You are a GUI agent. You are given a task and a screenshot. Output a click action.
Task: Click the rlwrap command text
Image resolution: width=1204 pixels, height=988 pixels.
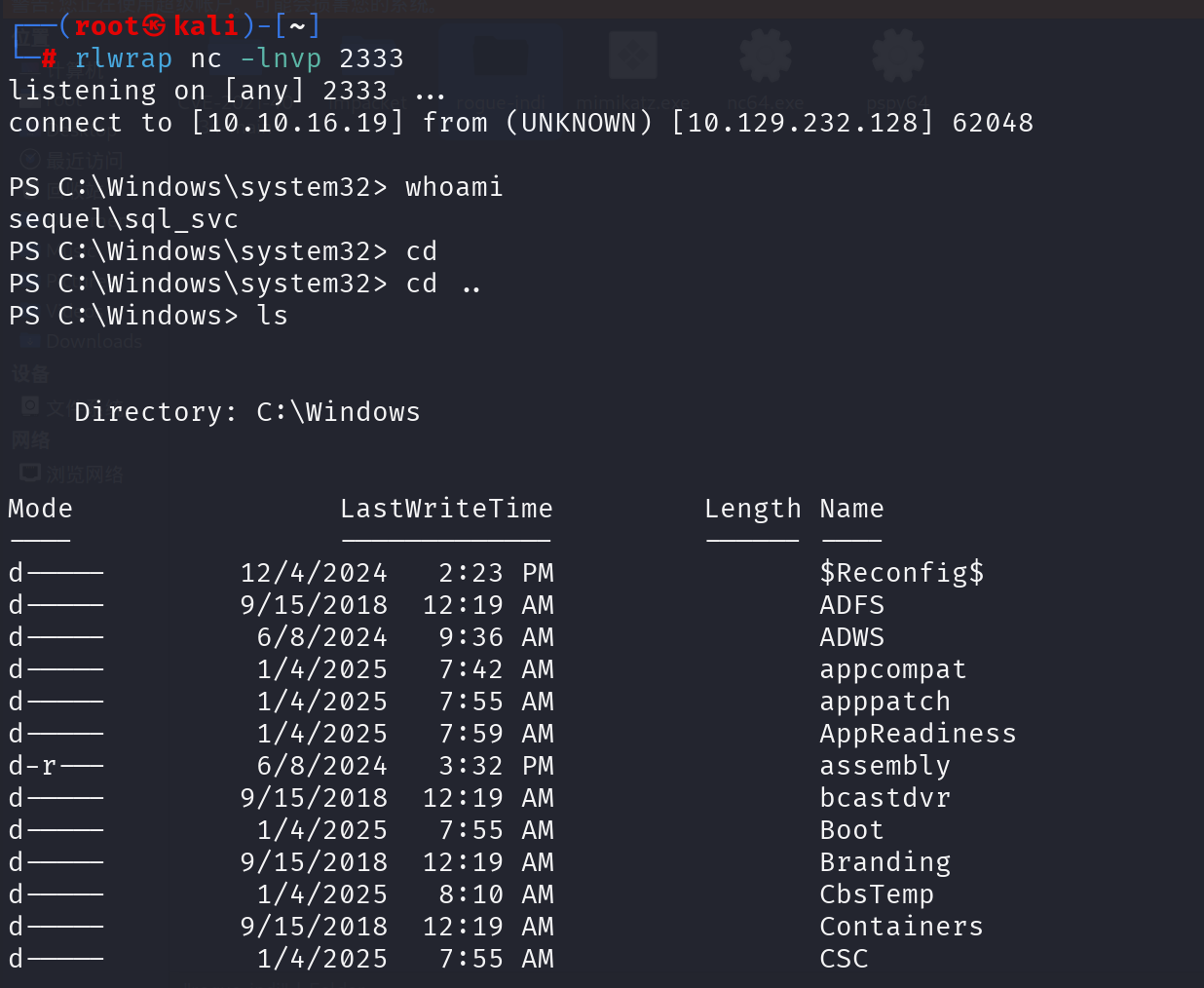(x=124, y=58)
